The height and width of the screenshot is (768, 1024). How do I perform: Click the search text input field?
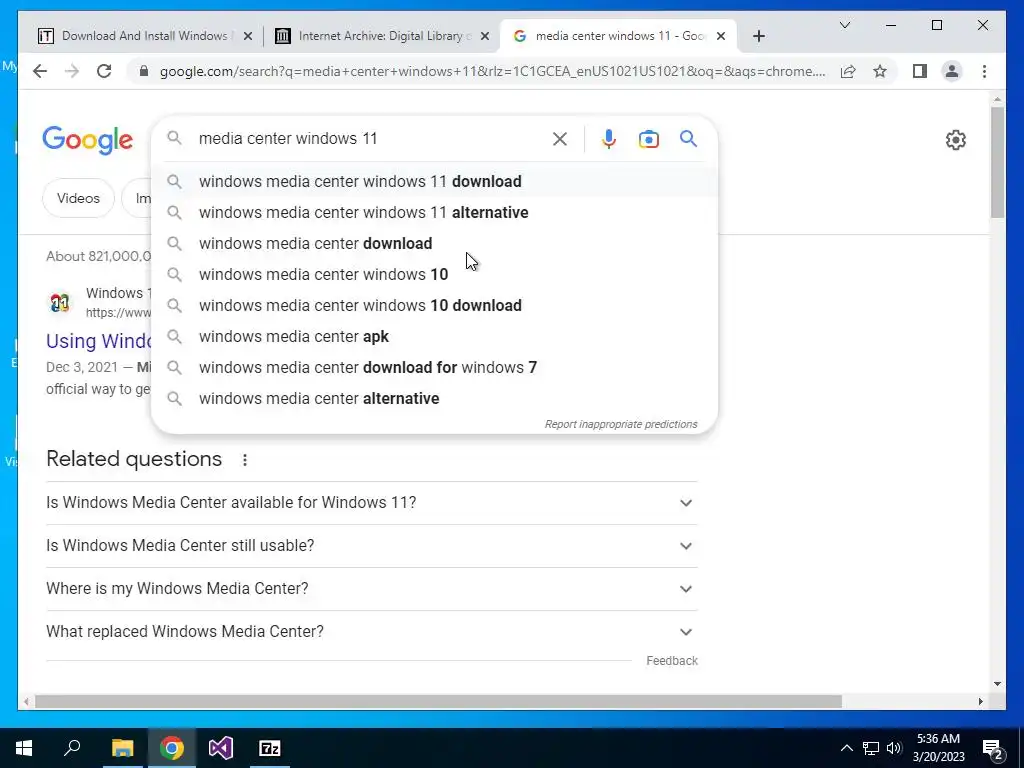click(x=372, y=138)
